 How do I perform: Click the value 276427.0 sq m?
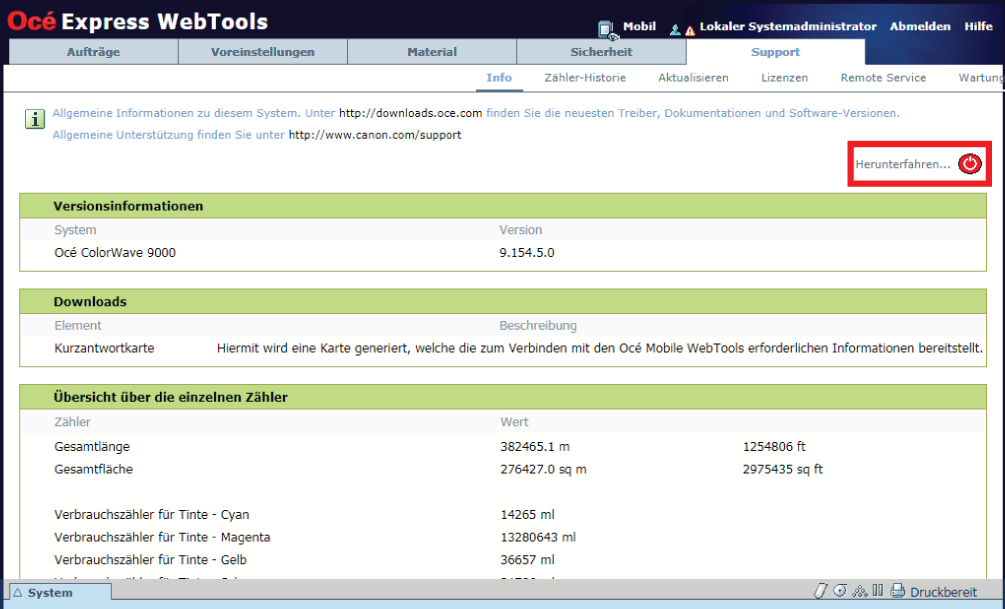pos(544,469)
